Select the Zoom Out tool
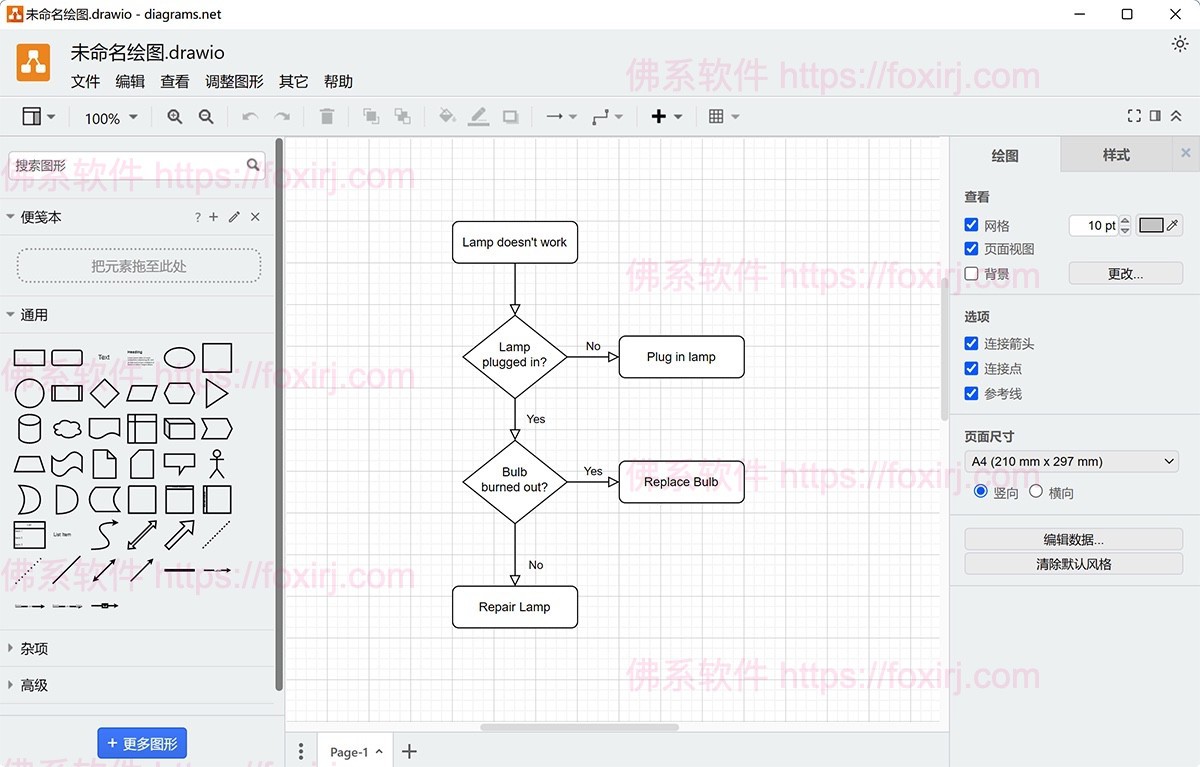Viewport: 1200px width, 767px height. (x=207, y=117)
